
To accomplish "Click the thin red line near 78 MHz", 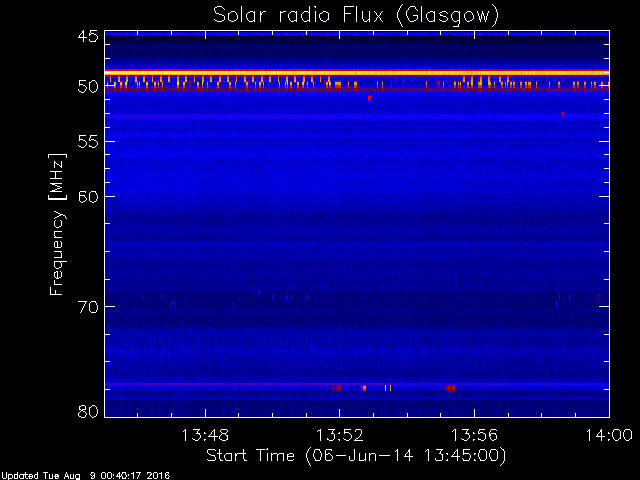I will pos(357,384).
